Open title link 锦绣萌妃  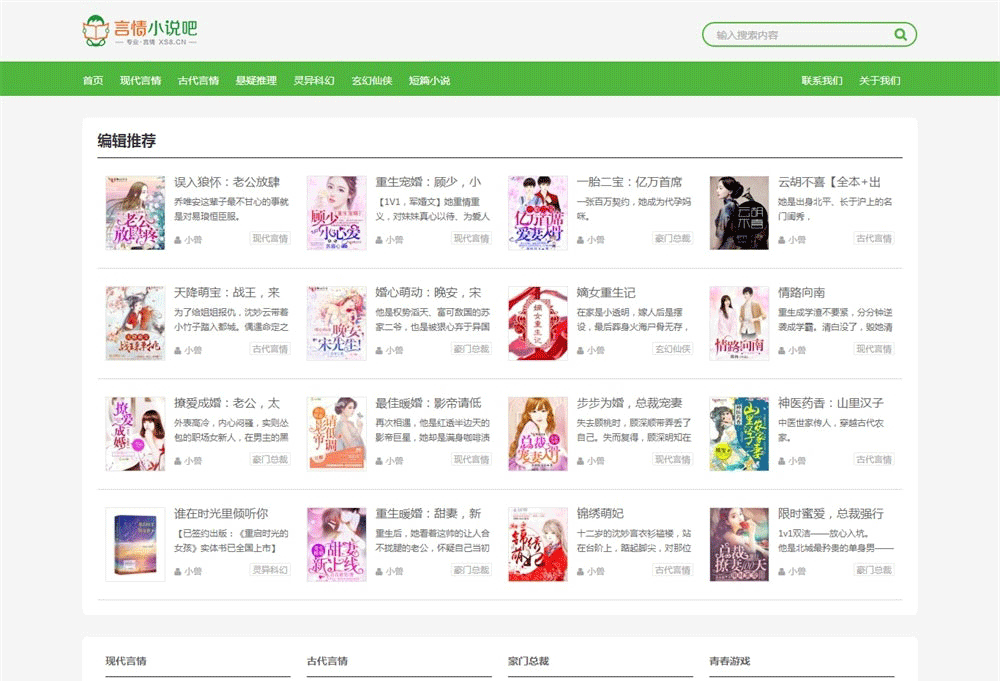(x=600, y=513)
